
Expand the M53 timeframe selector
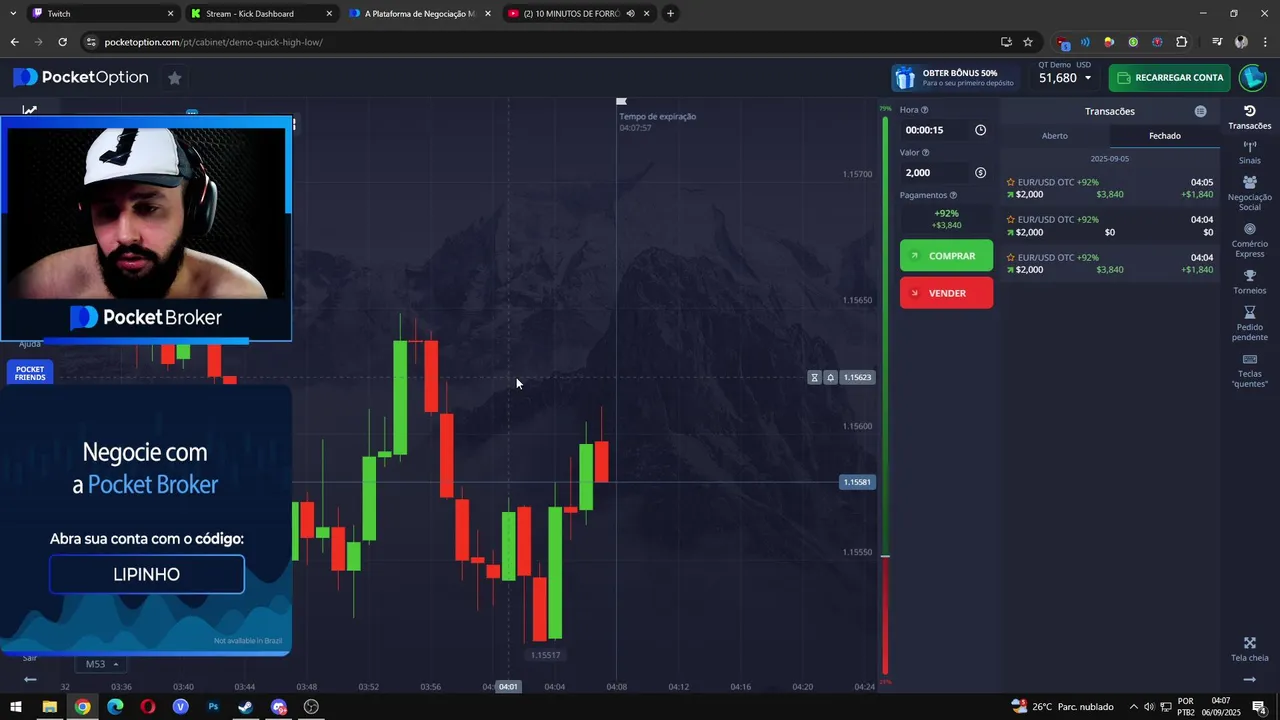(x=102, y=664)
